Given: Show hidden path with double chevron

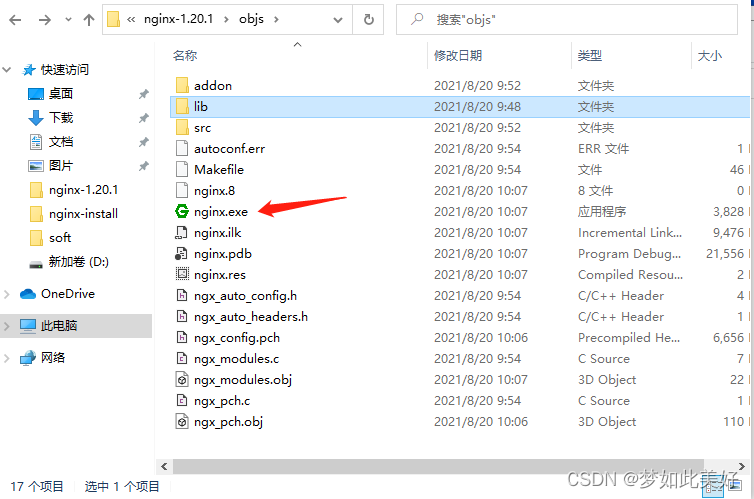Looking at the screenshot, I should pyautogui.click(x=131, y=20).
